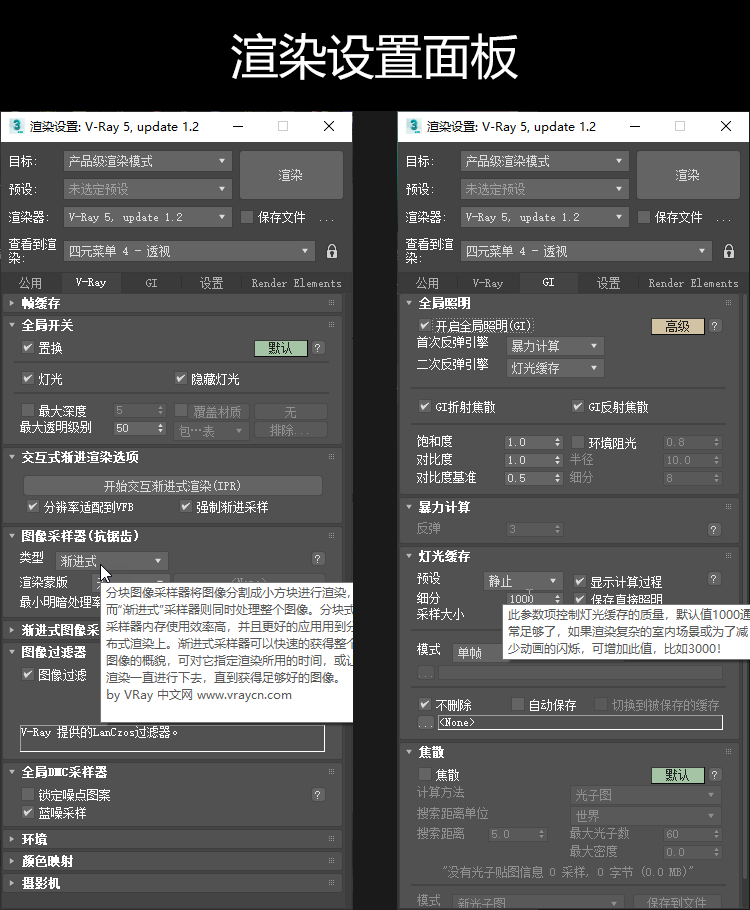
Task: Click 最大透明级别 value field 50
Action: 135,428
